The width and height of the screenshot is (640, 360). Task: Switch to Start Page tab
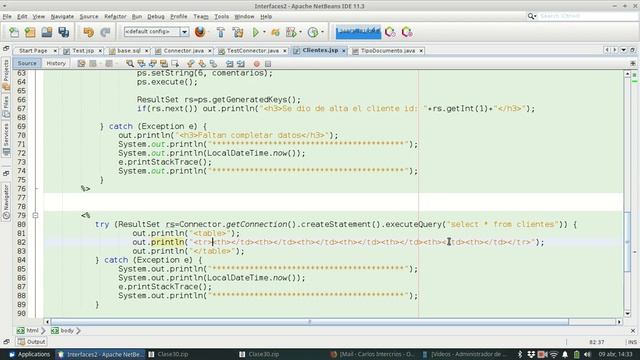click(33, 51)
